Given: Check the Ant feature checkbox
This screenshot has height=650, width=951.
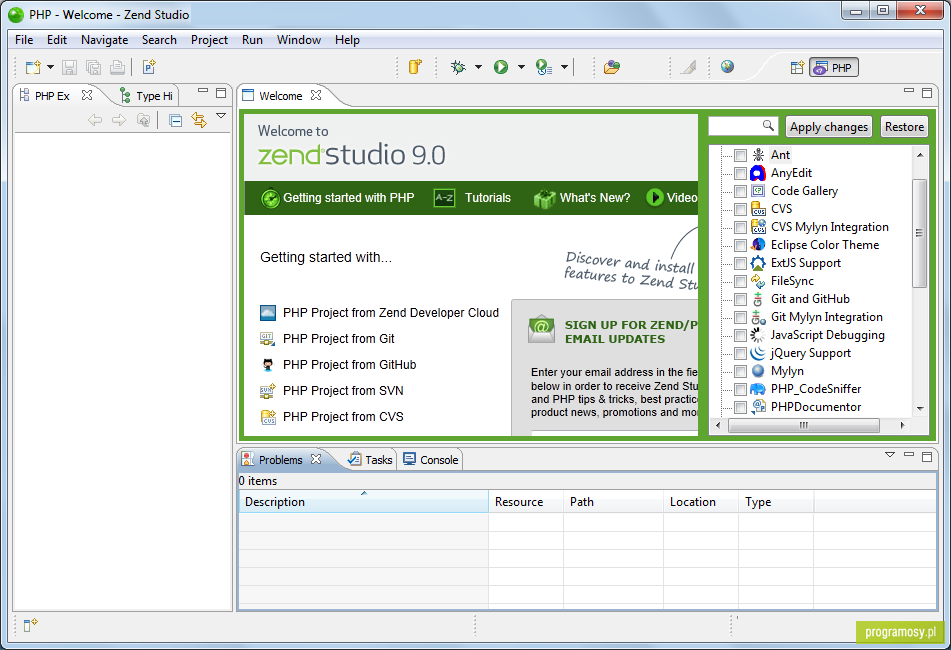Looking at the screenshot, I should pos(740,155).
